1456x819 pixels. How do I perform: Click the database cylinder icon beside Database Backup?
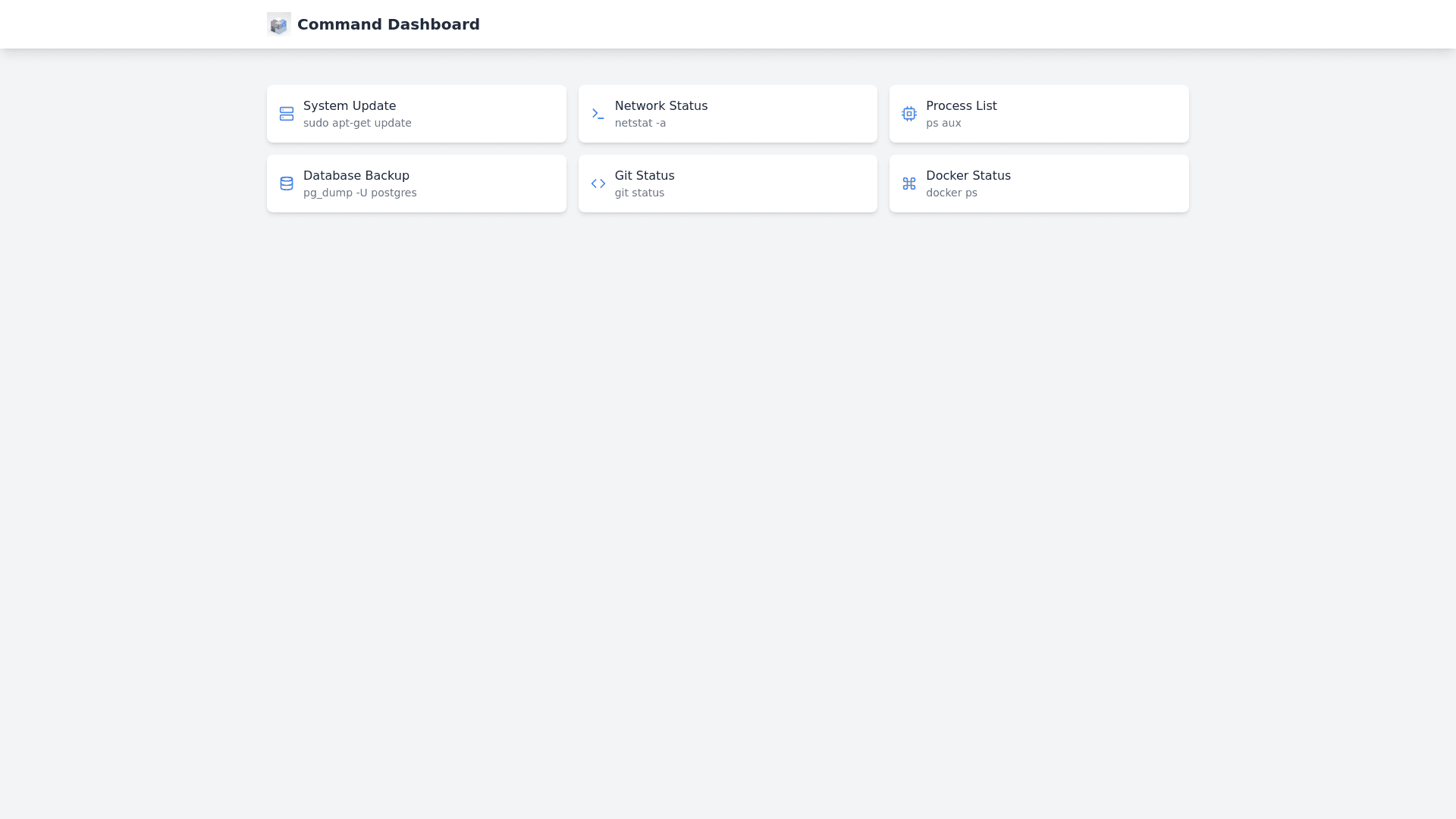point(287,184)
